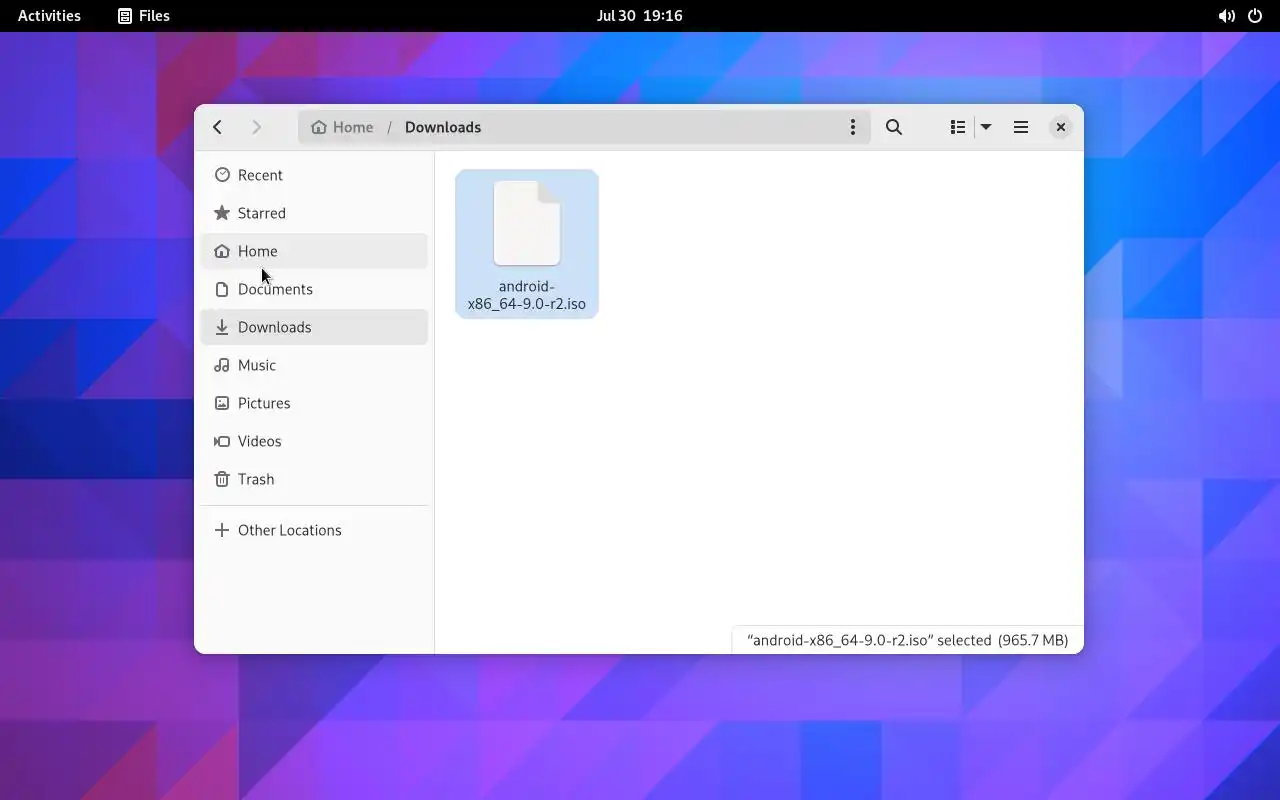1280x800 pixels.
Task: Select Downloads in the sidebar
Action: coord(314,327)
